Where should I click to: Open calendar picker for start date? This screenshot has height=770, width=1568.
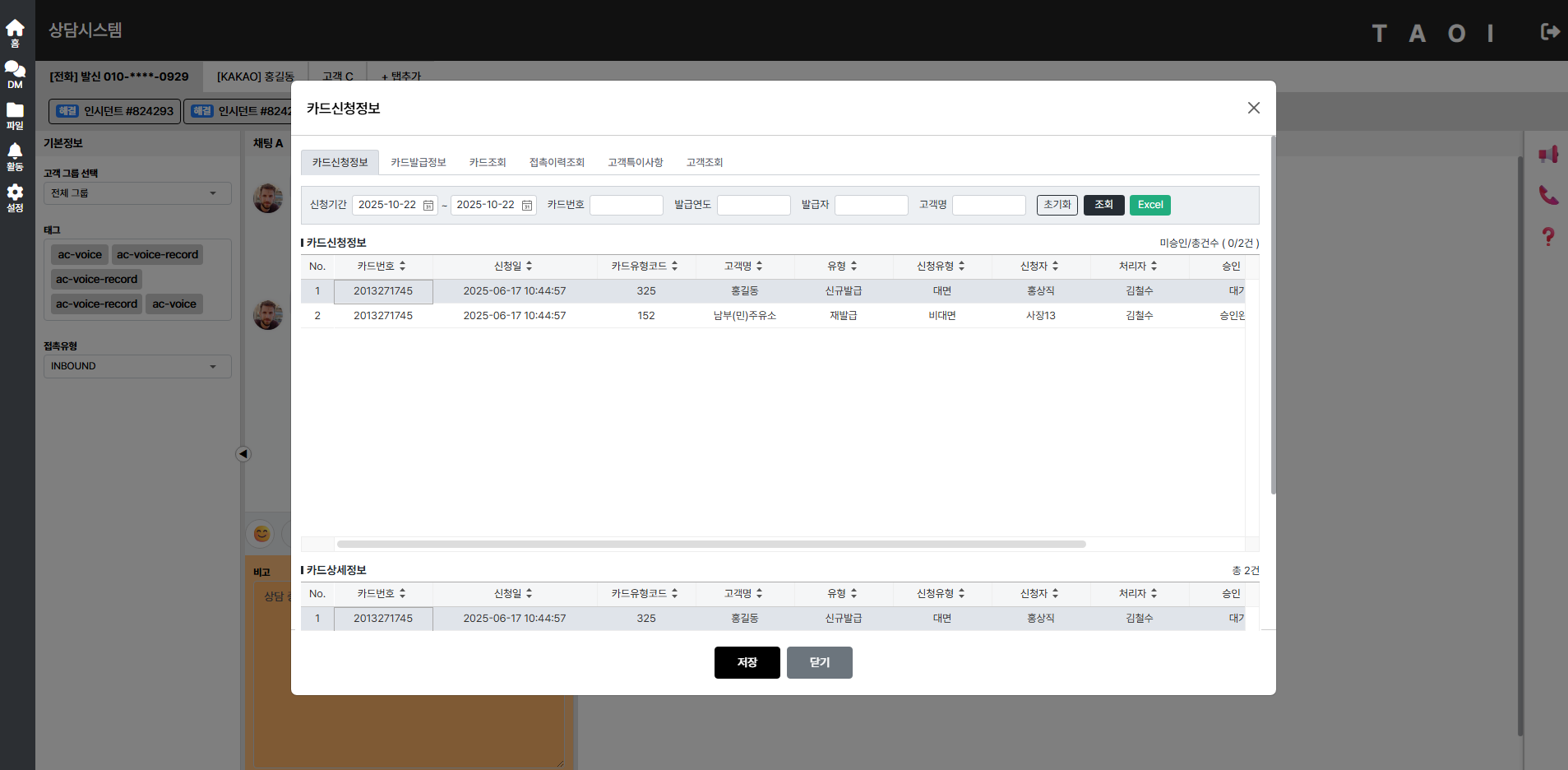tap(428, 206)
